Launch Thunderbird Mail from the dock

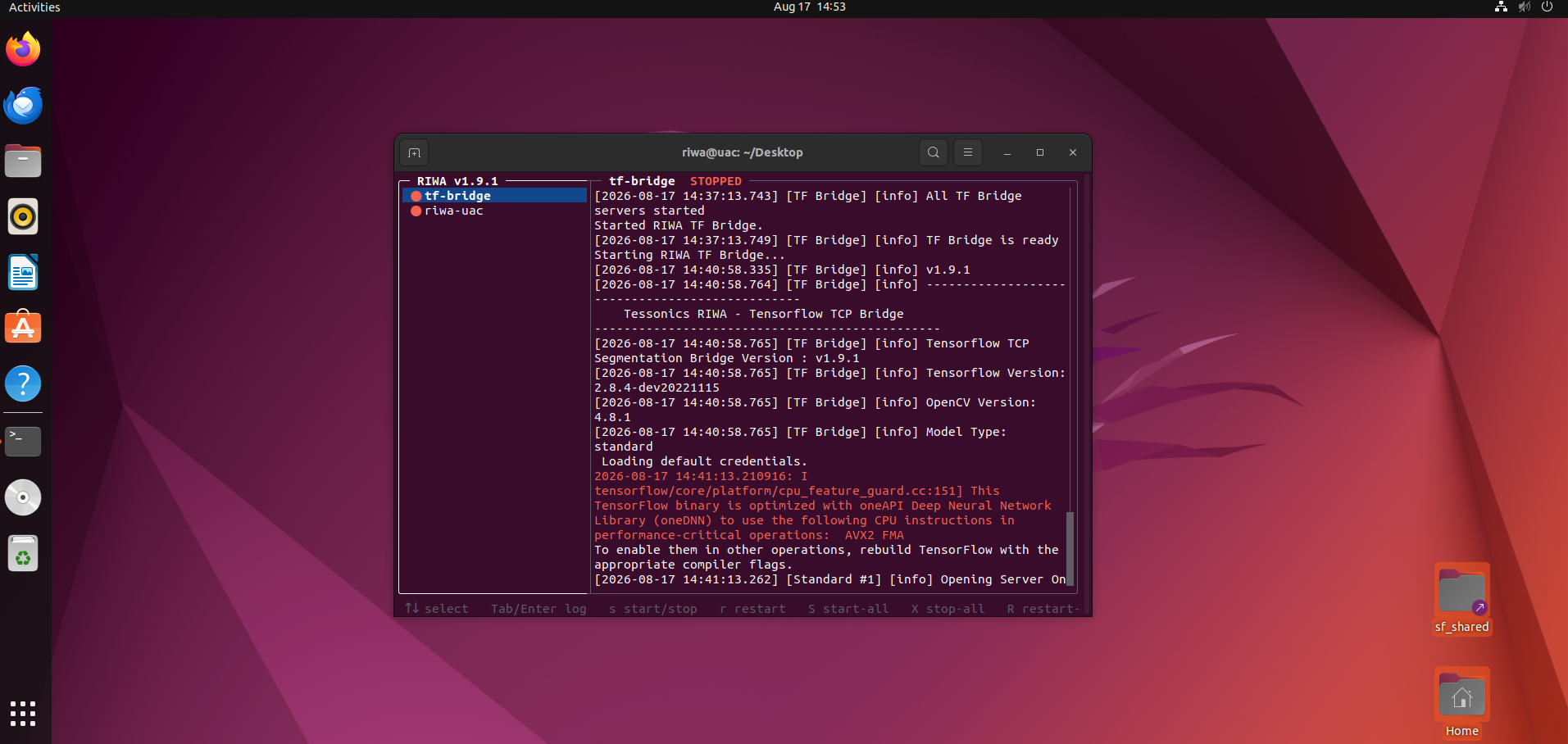(x=23, y=105)
